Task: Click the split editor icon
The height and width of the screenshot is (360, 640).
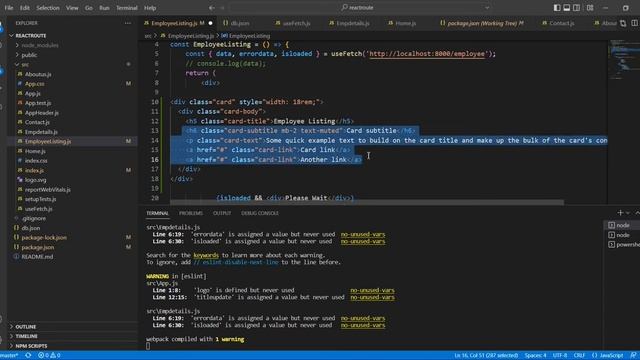Action: tap(634, 23)
